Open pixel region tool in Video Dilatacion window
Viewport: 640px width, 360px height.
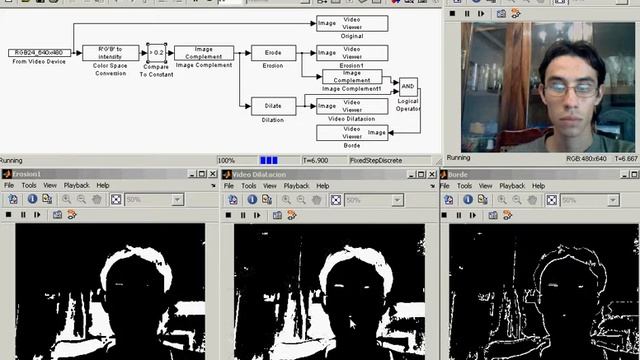pos(267,200)
